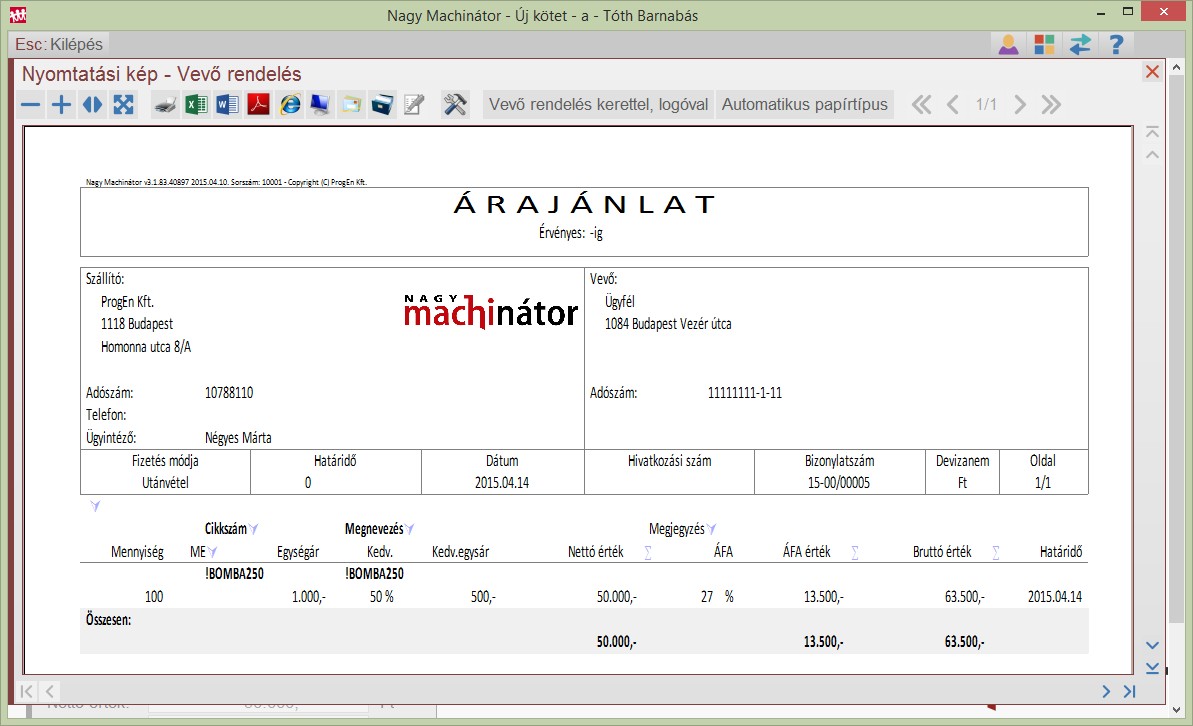Open the user profile icon

(1008, 45)
